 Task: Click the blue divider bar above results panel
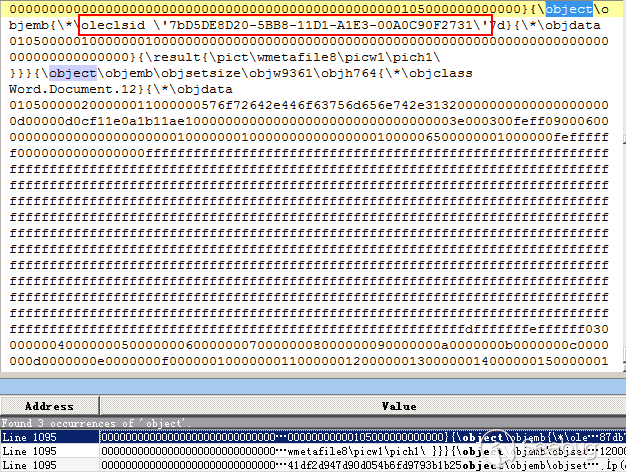[x=313, y=386]
